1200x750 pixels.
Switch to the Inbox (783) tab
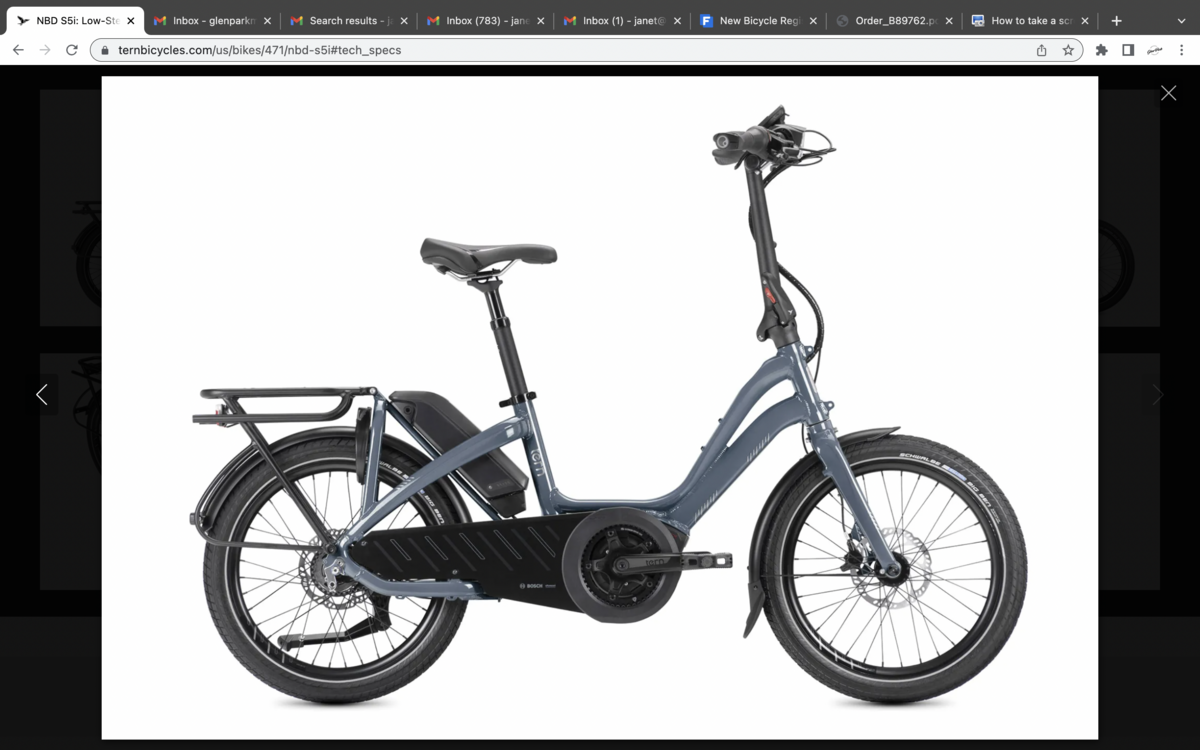480,19
